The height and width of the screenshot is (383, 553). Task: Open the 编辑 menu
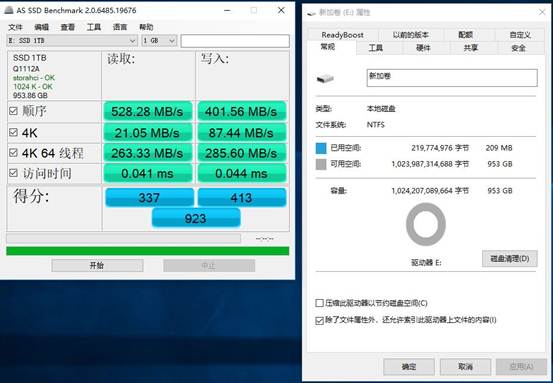[41, 27]
